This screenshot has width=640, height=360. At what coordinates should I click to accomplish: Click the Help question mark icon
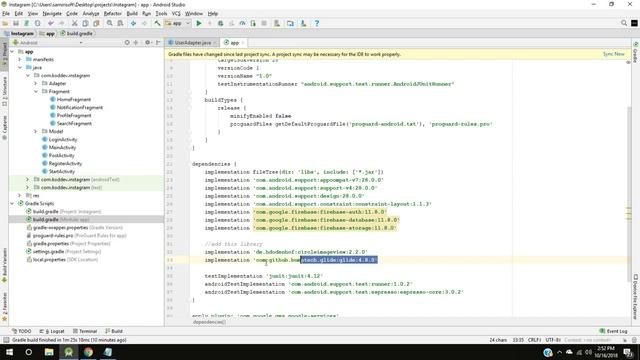click(x=317, y=23)
